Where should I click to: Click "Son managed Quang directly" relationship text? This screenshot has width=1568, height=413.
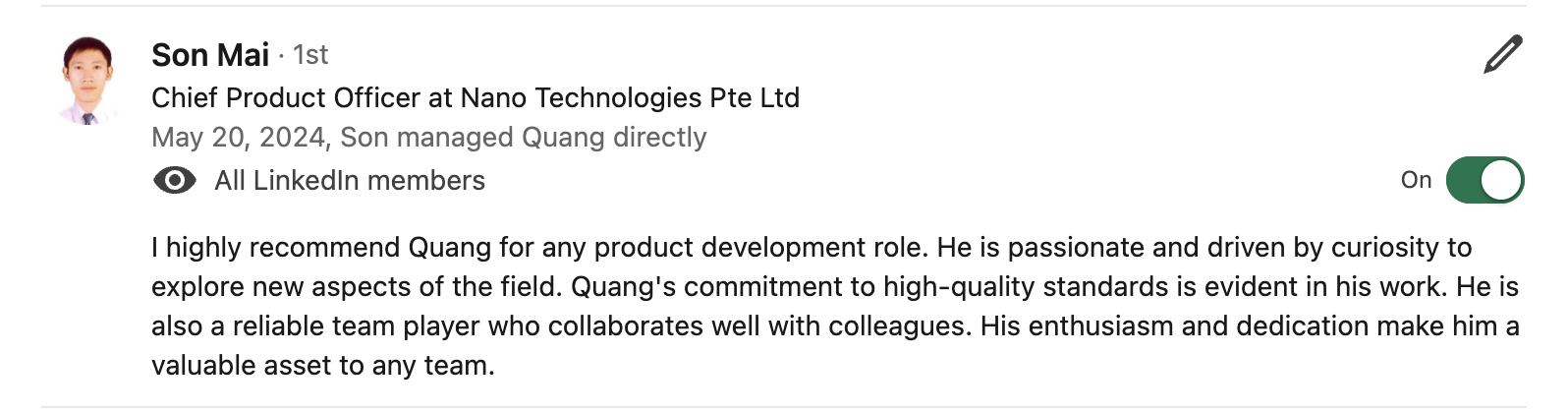(524, 138)
